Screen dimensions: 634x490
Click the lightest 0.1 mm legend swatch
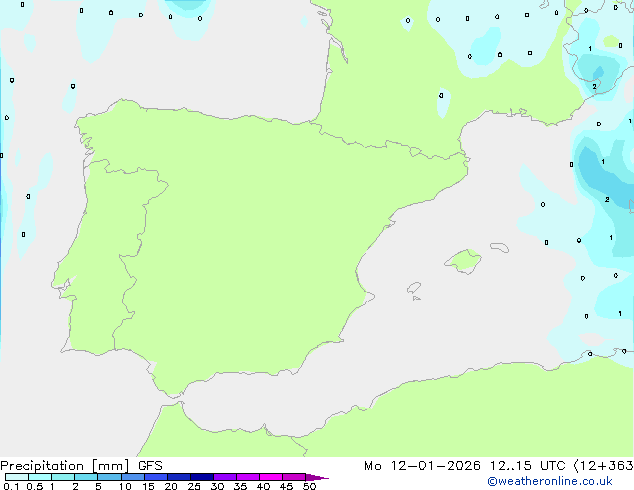[x=17, y=477]
